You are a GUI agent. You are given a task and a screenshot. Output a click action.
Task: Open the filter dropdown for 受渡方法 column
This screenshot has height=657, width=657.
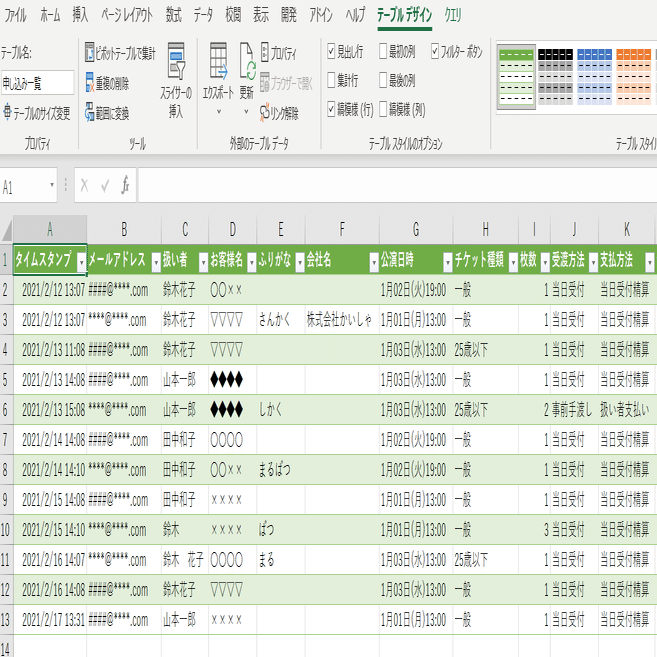click(593, 263)
